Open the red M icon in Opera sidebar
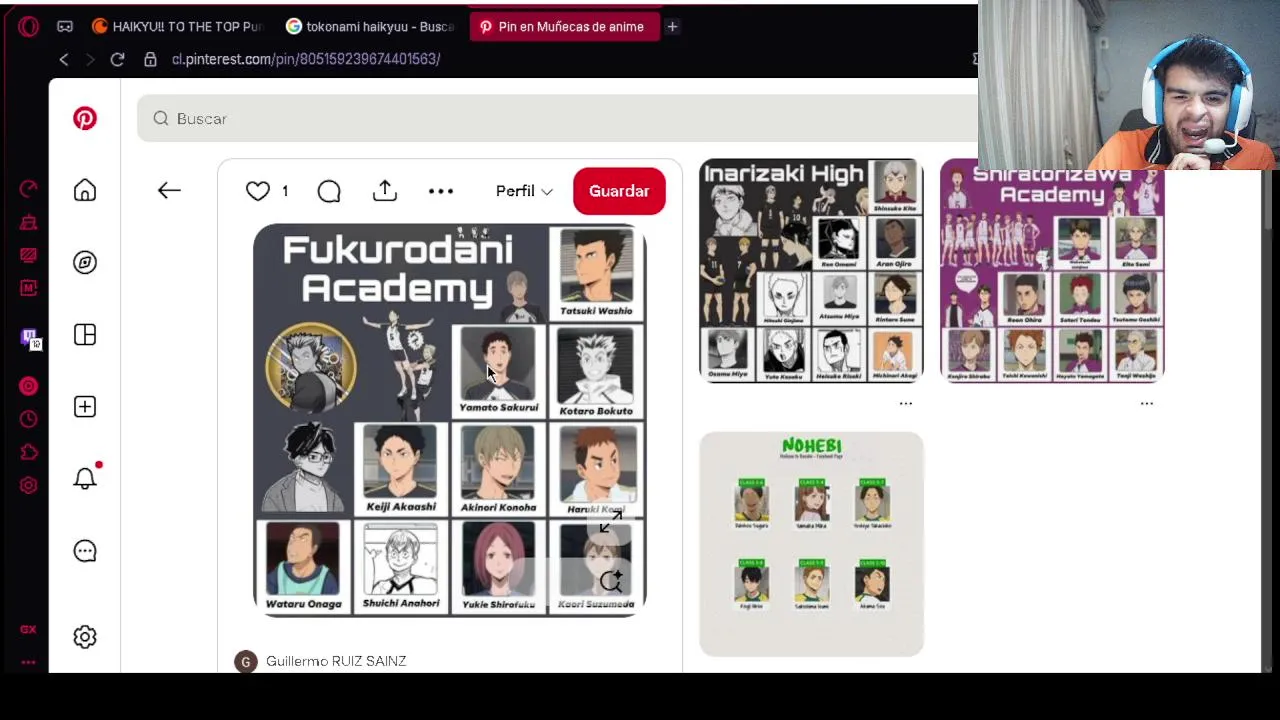The height and width of the screenshot is (720, 1280). 28,288
